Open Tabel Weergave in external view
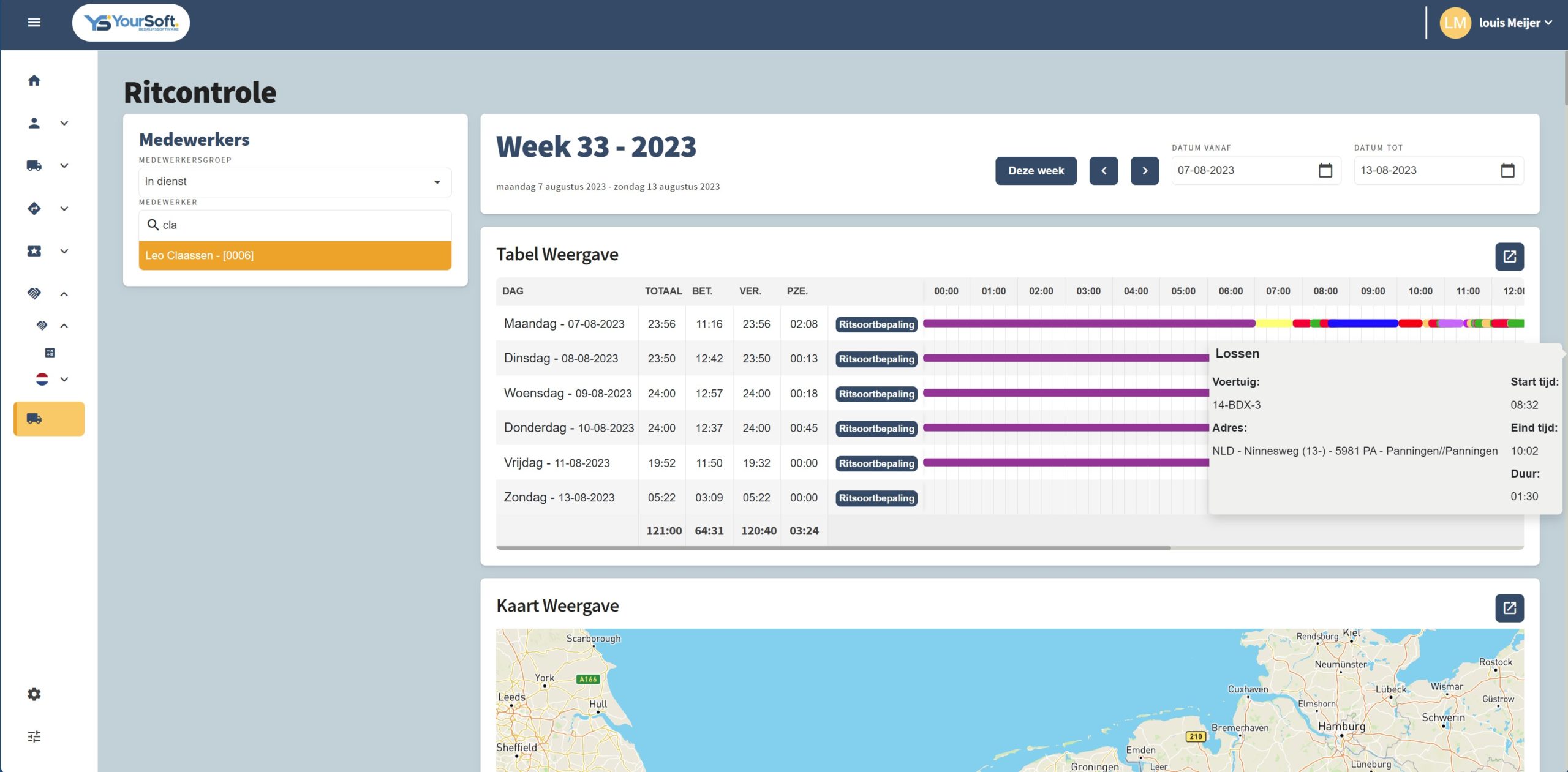The image size is (1568, 772). (x=1509, y=257)
